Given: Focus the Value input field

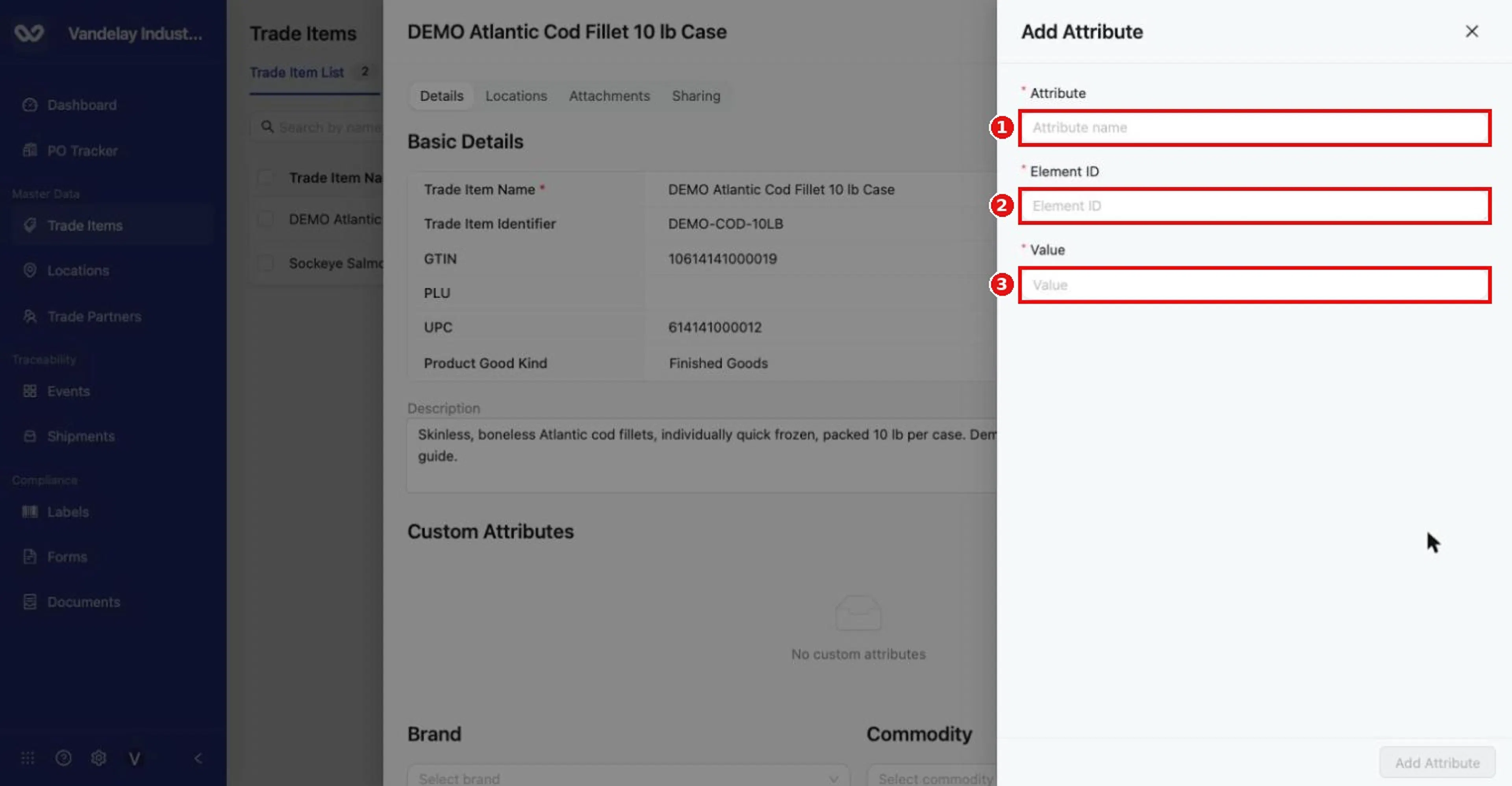Looking at the screenshot, I should pyautogui.click(x=1255, y=285).
